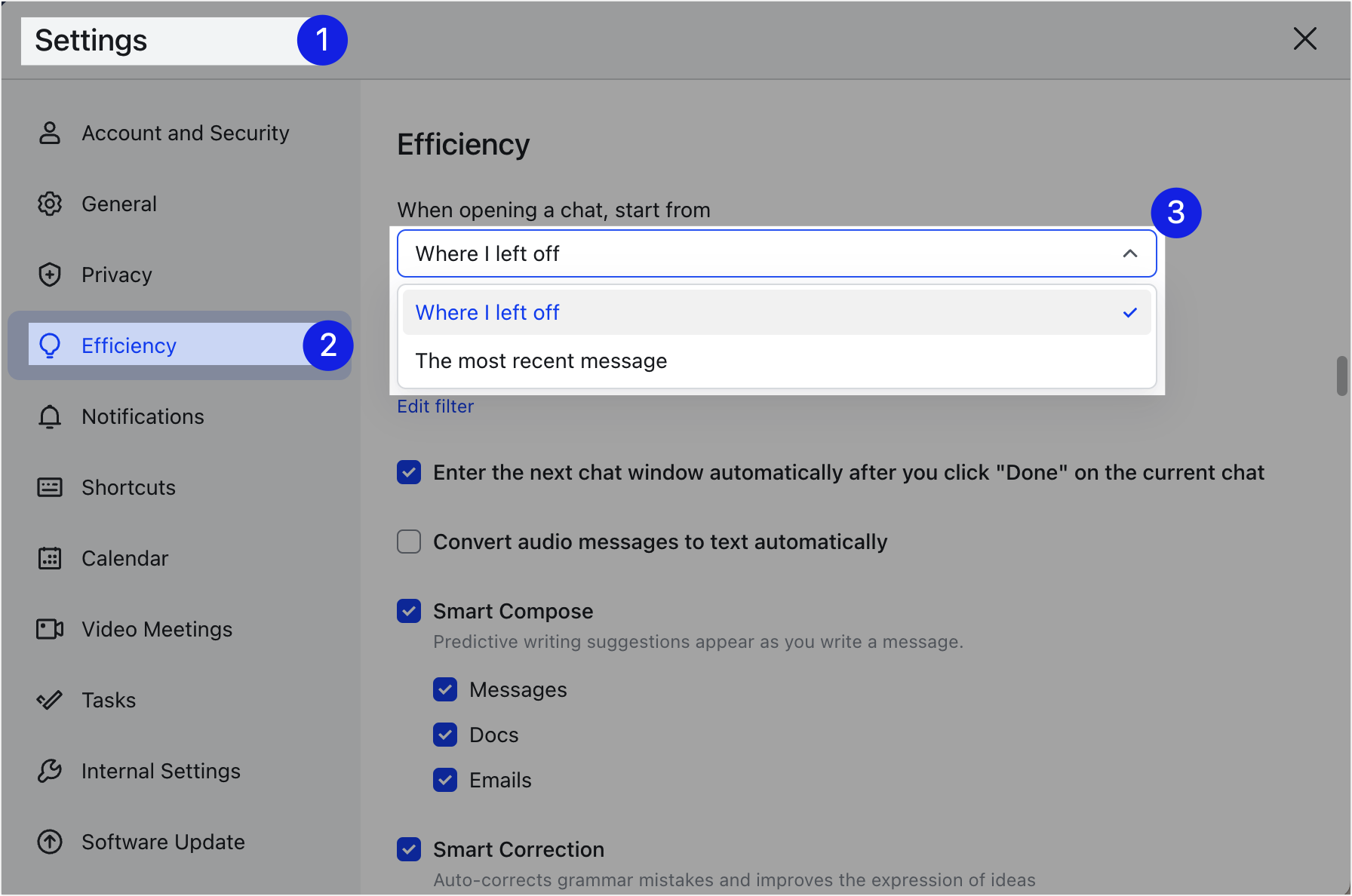Image resolution: width=1352 pixels, height=896 pixels.
Task: Disable Smart Compose for Emails
Action: click(445, 780)
